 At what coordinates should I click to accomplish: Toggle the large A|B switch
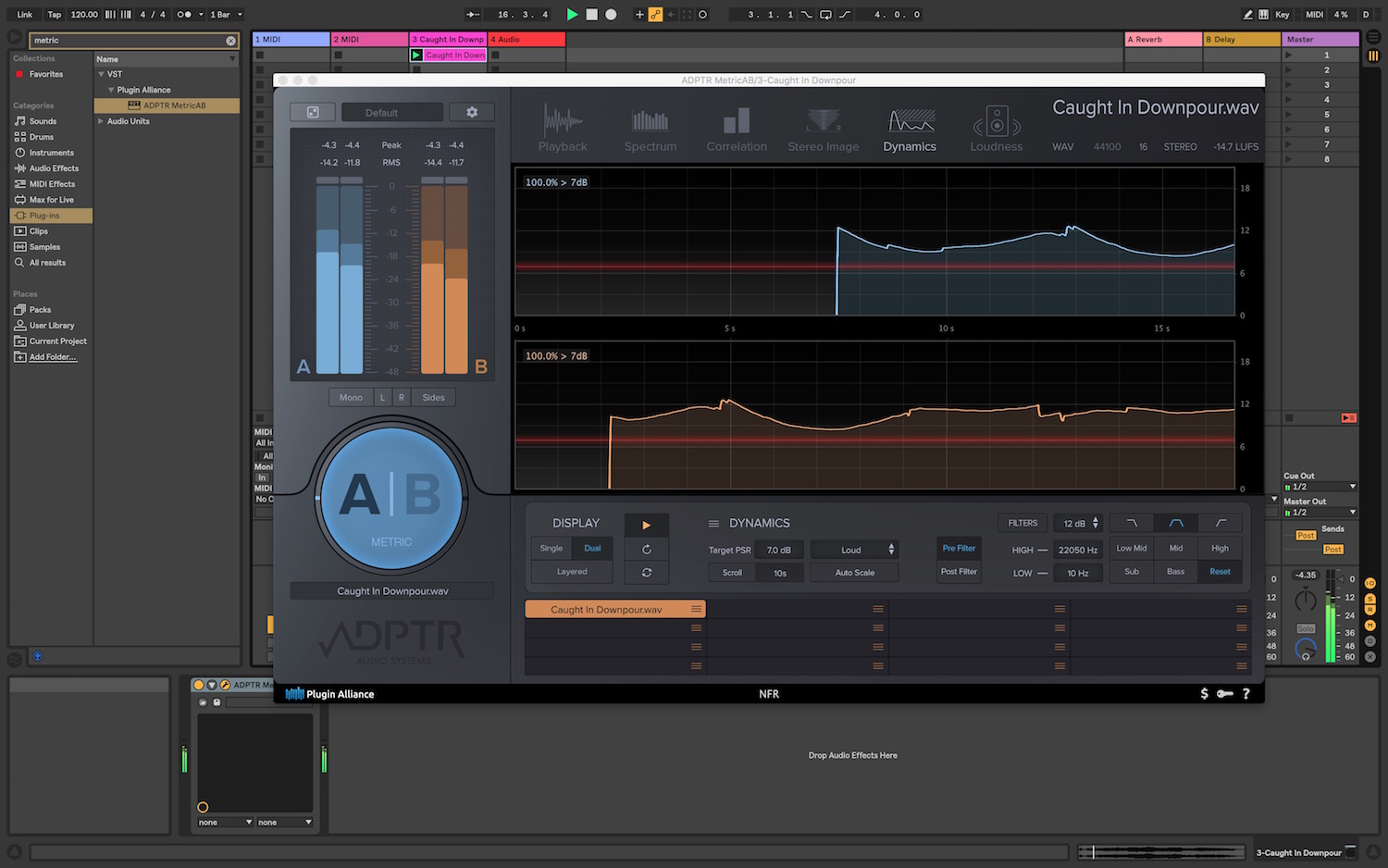(391, 497)
